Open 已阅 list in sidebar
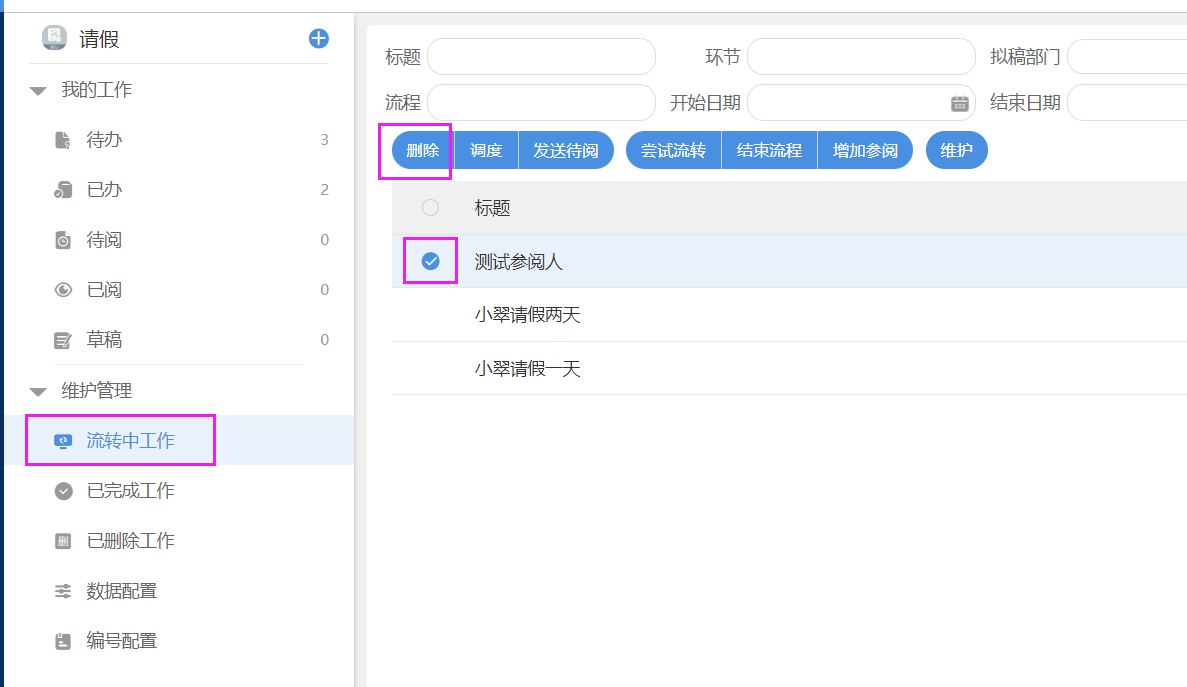 point(180,290)
